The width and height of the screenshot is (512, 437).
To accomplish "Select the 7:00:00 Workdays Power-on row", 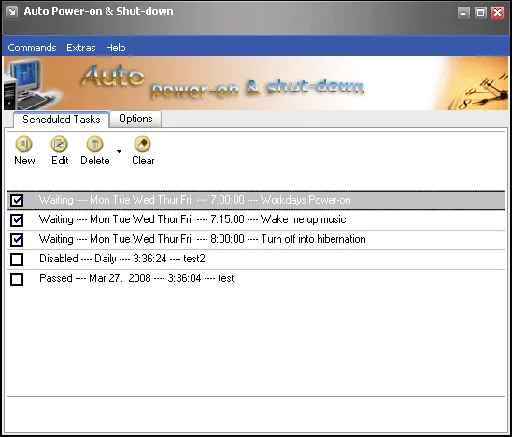I will (x=256, y=200).
